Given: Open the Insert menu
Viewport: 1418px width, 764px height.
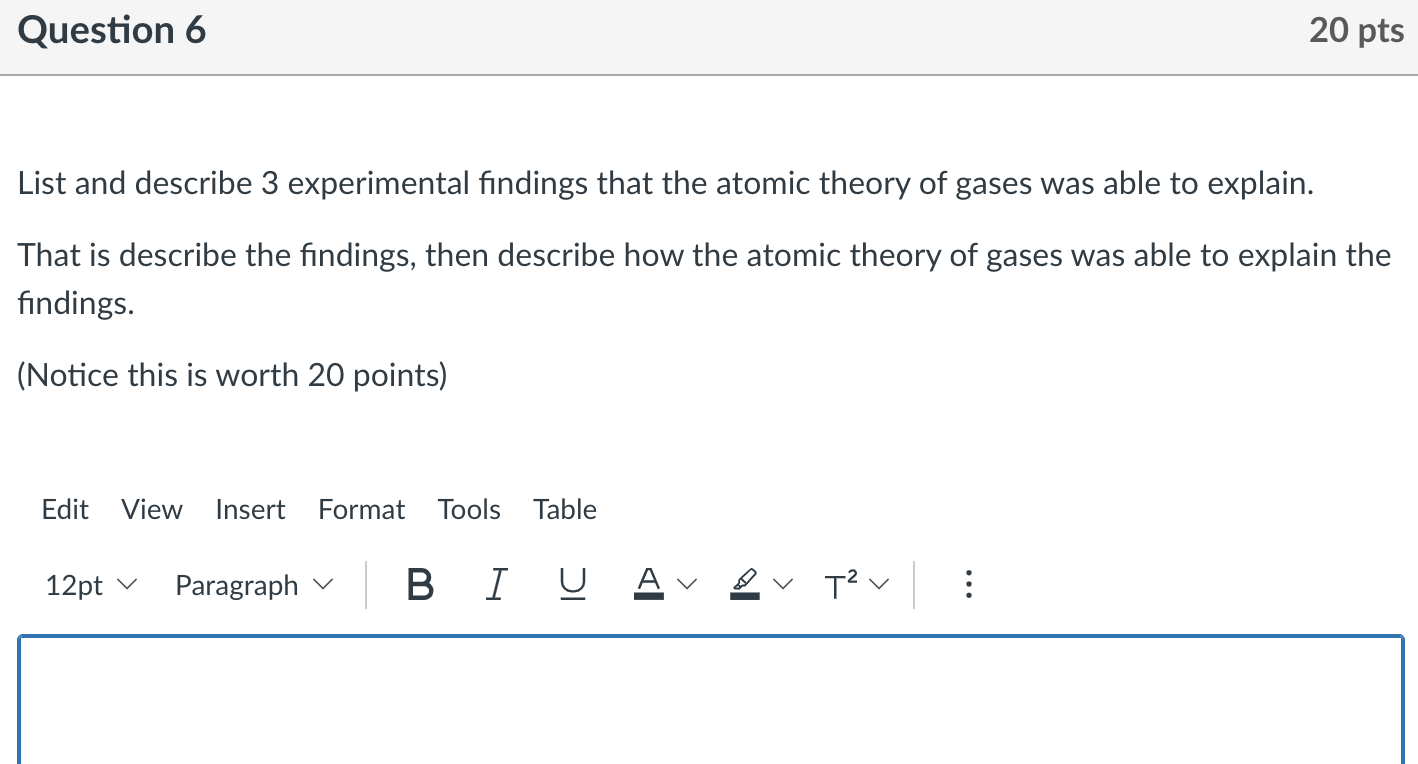Looking at the screenshot, I should click(250, 509).
